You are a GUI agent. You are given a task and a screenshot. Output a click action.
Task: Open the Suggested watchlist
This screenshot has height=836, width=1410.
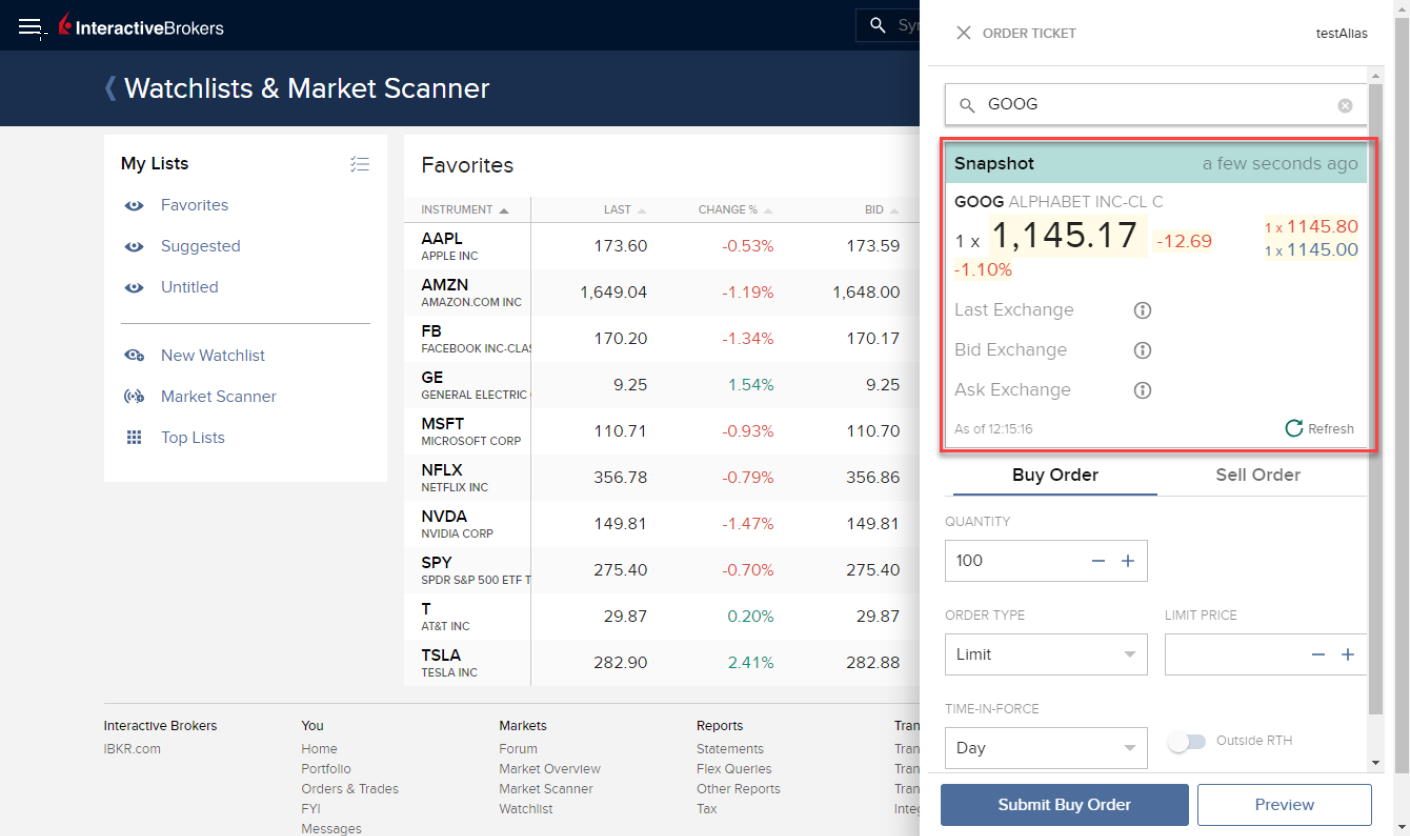[x=201, y=246]
